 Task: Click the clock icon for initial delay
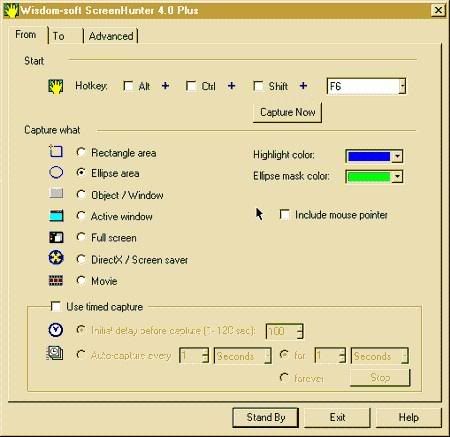click(x=56, y=330)
